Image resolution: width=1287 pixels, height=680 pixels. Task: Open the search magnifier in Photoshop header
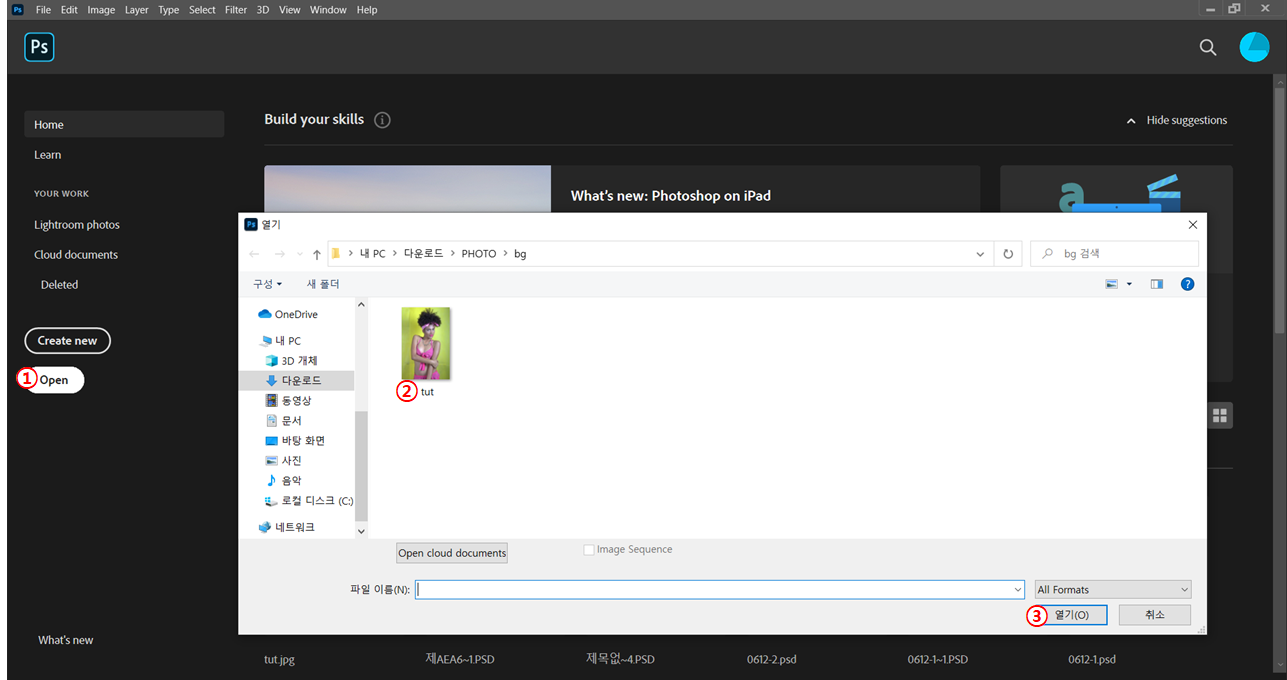point(1208,47)
